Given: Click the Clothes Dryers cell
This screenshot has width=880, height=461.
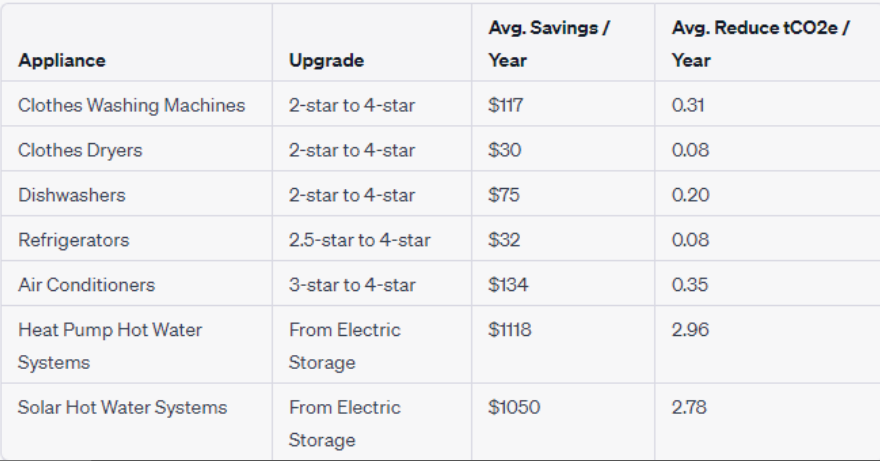Looking at the screenshot, I should tap(80, 150).
